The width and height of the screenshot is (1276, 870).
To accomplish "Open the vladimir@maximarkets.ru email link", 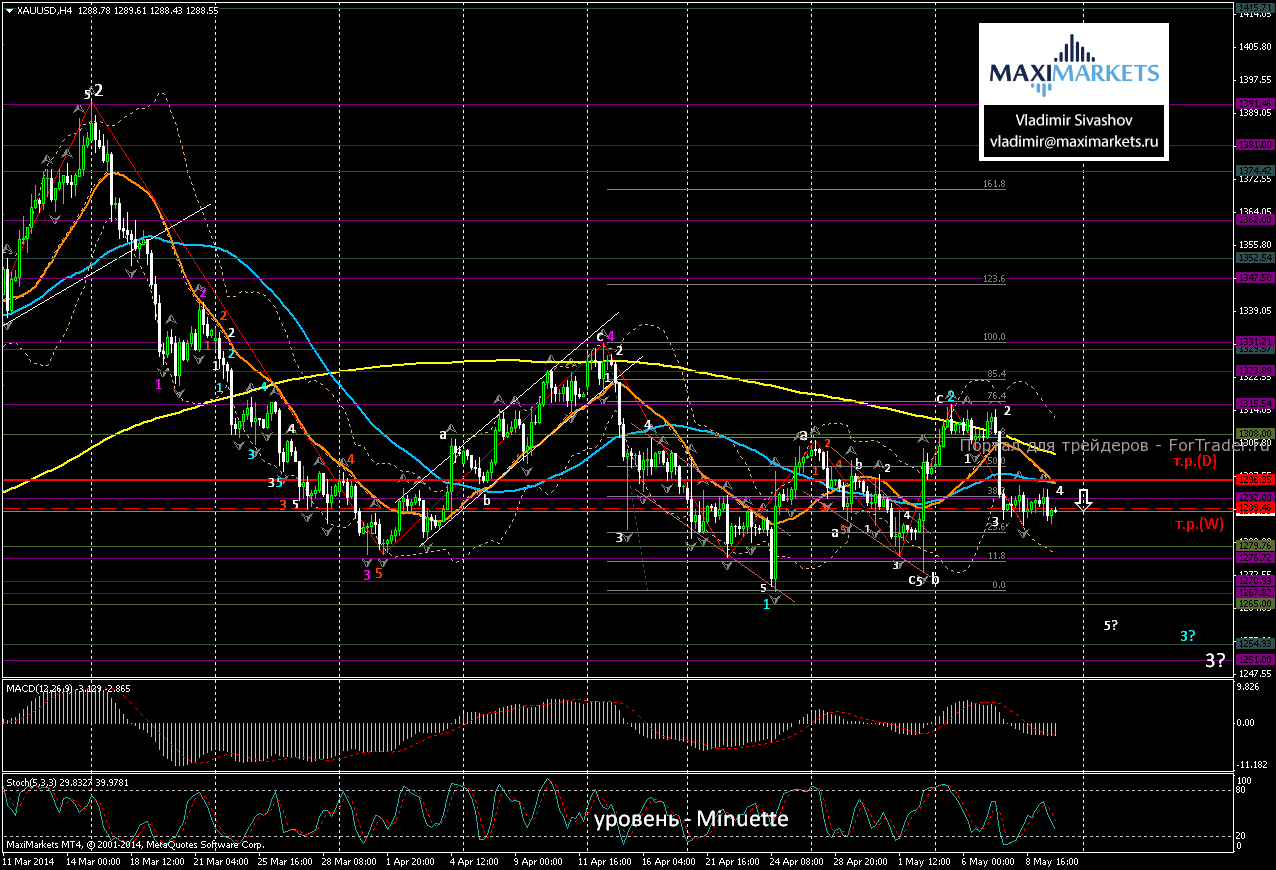I will coord(1074,142).
